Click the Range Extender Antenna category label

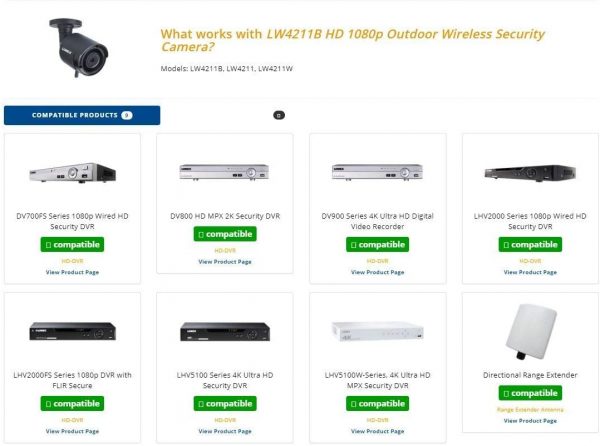point(530,410)
